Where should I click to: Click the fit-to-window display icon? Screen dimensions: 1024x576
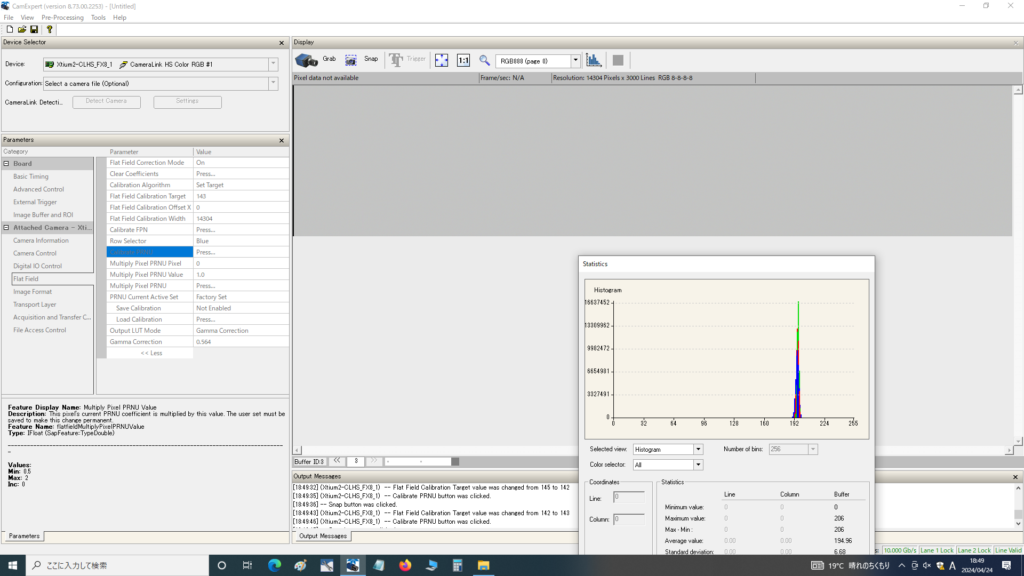441,60
